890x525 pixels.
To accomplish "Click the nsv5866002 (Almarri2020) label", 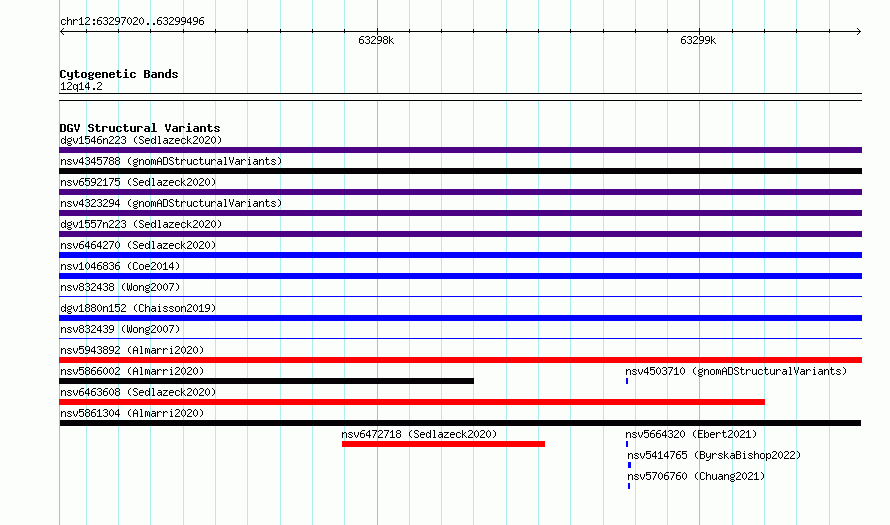I will 132,371.
